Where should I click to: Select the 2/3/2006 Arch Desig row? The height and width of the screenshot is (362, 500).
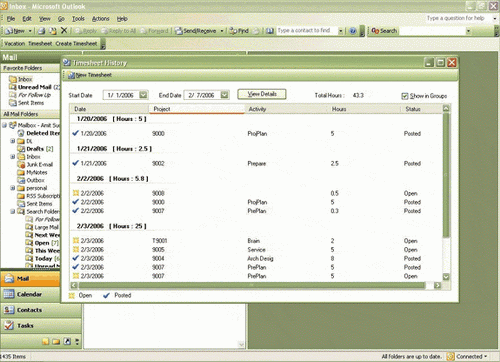pyautogui.click(x=256, y=258)
